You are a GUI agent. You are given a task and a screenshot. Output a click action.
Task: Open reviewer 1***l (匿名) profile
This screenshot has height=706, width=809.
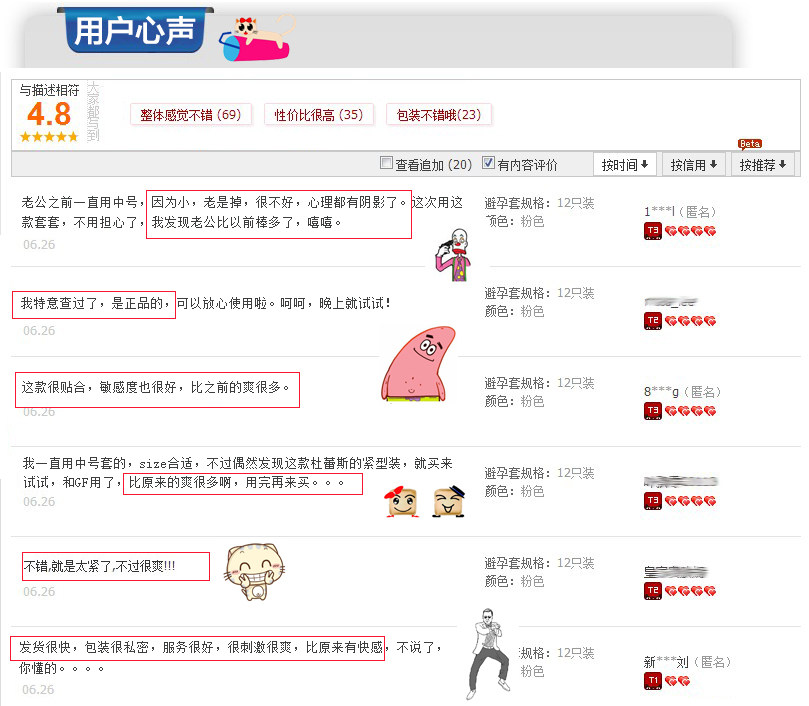tap(680, 212)
